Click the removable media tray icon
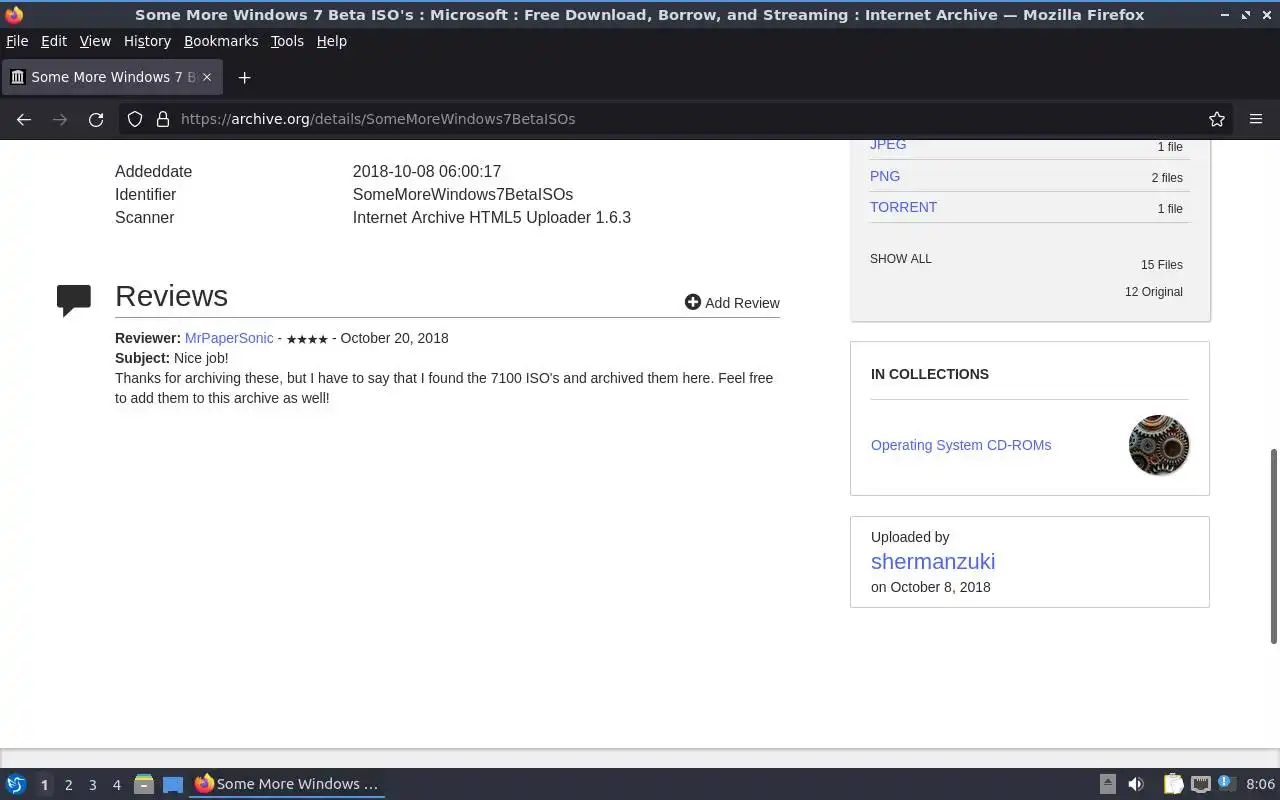The width and height of the screenshot is (1280, 800). click(x=1108, y=784)
